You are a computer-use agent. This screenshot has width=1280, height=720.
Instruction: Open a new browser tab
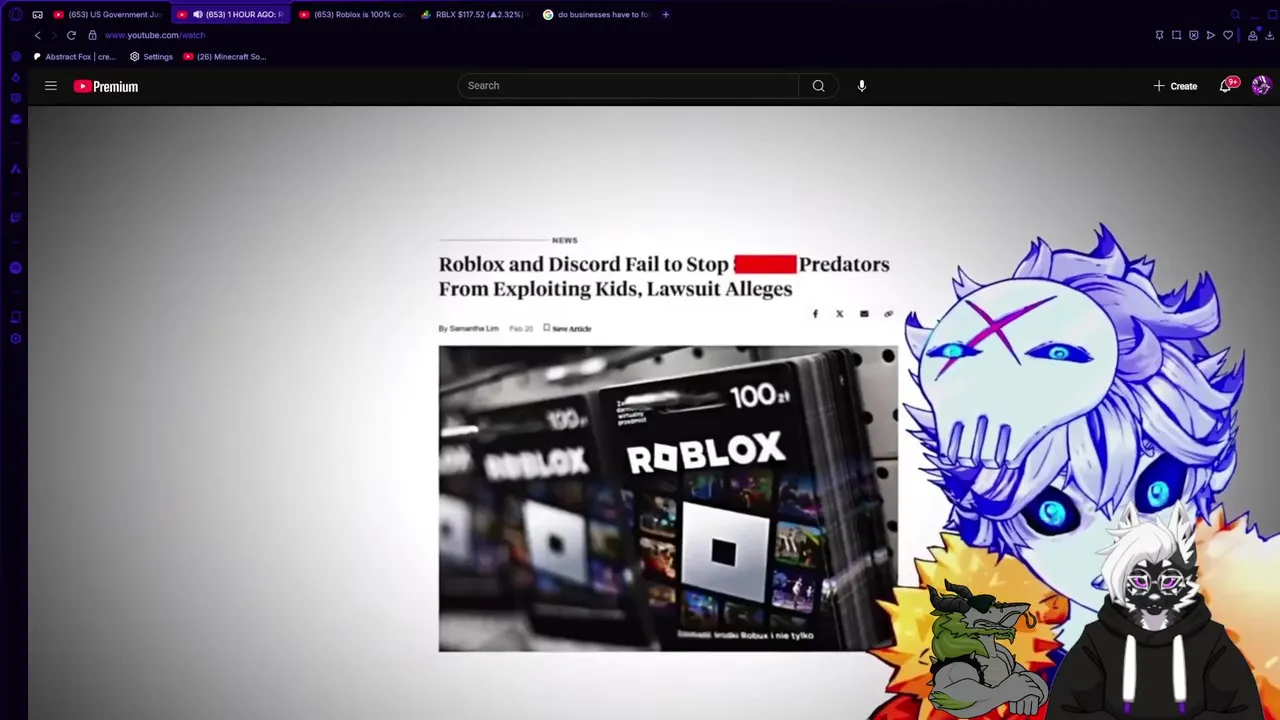[x=665, y=14]
